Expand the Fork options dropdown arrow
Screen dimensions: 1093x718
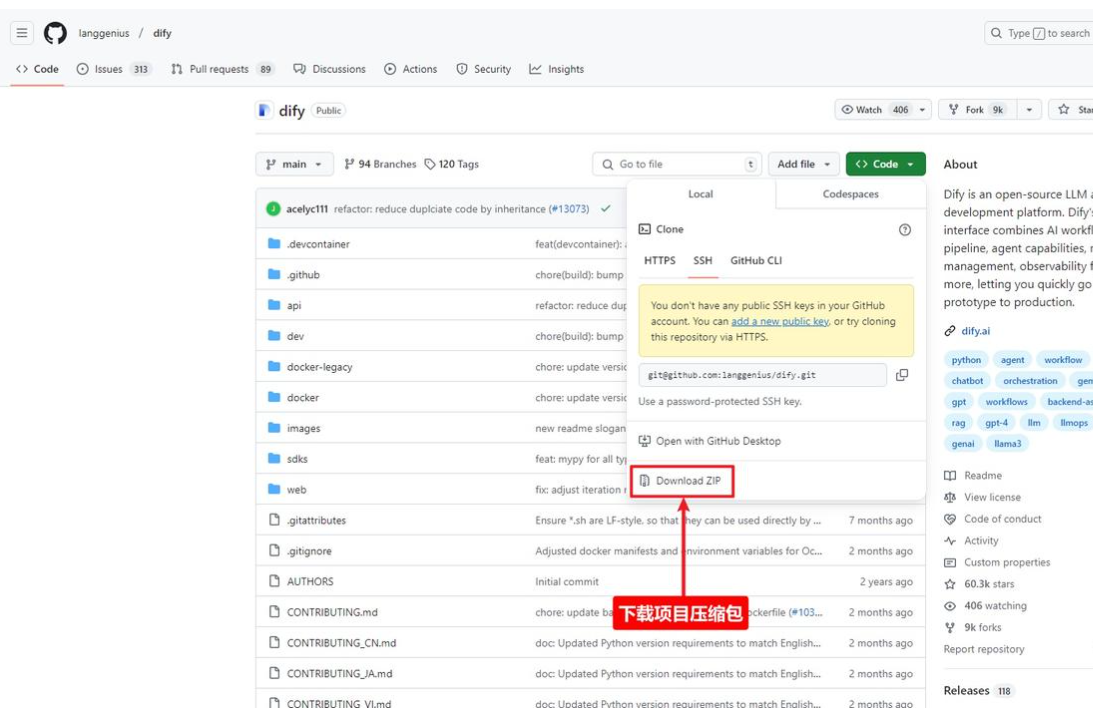coord(1029,110)
